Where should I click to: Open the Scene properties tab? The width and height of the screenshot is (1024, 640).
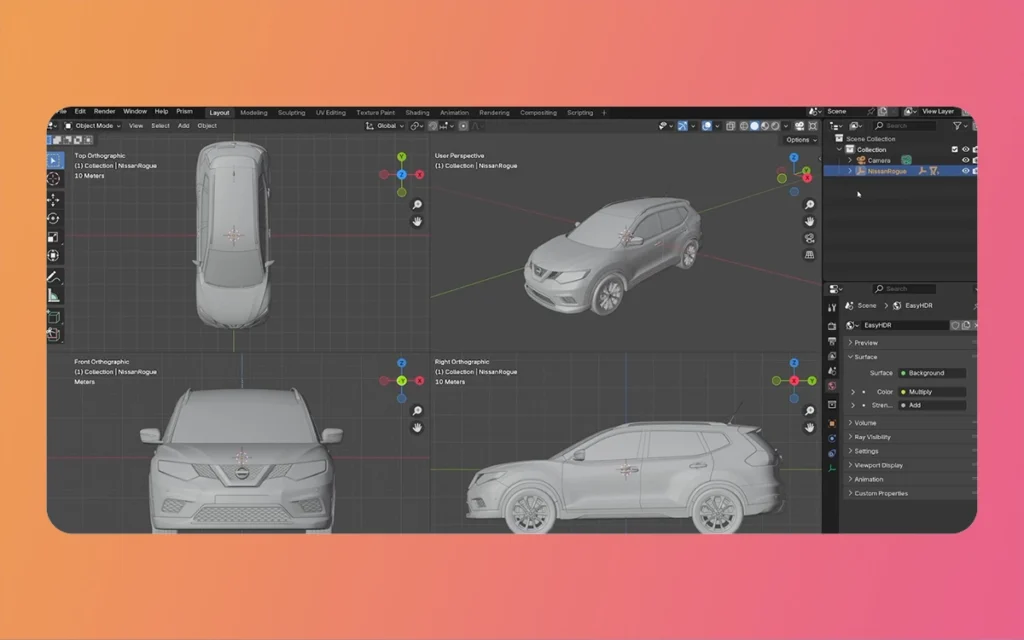point(832,371)
